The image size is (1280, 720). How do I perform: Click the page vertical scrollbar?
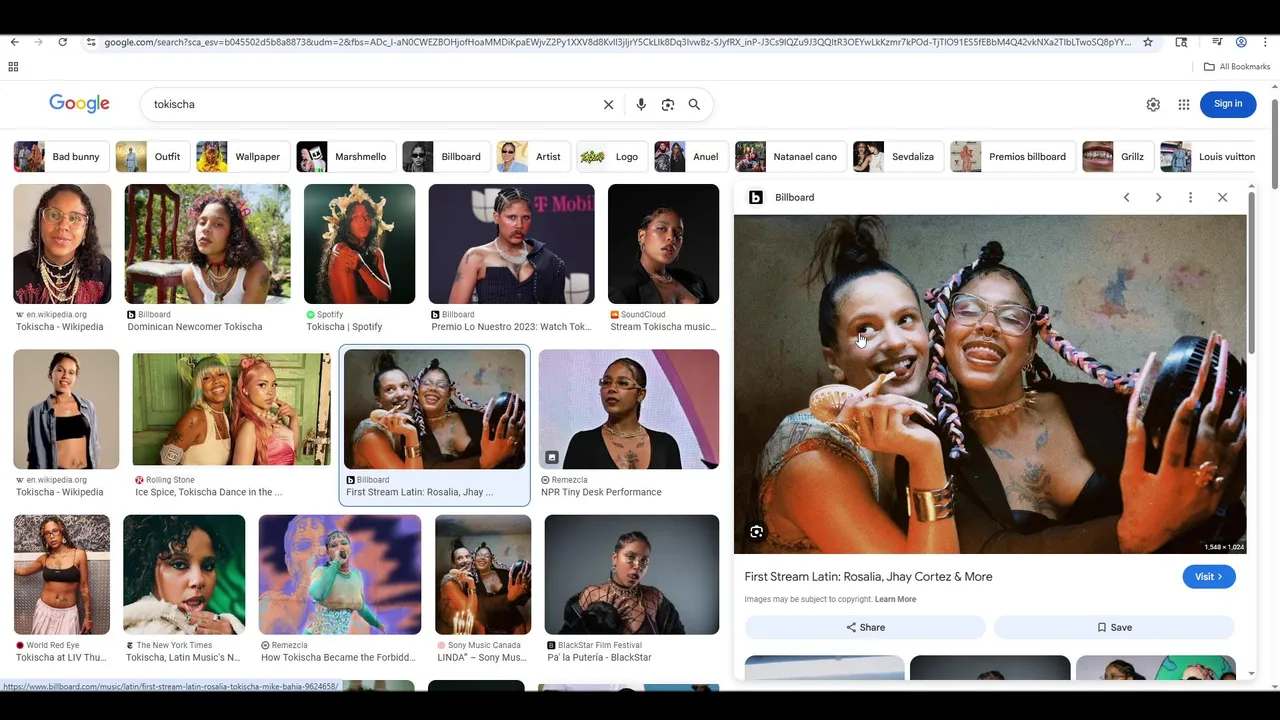tap(1275, 143)
